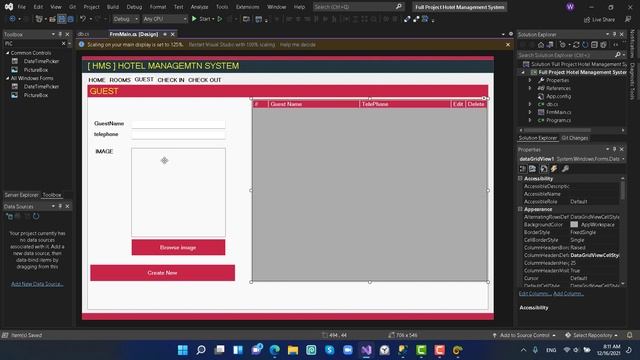Click the Property Pages wrench icon
The image size is (640, 360).
(565, 169)
